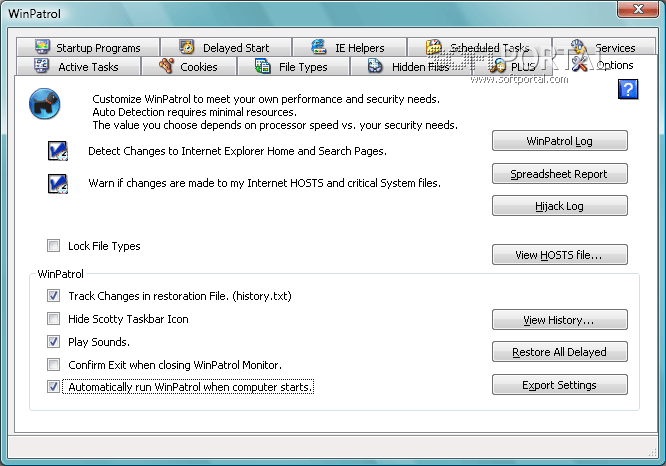666x466 pixels.
Task: Open the Hidden Files tab
Action: coord(411,66)
